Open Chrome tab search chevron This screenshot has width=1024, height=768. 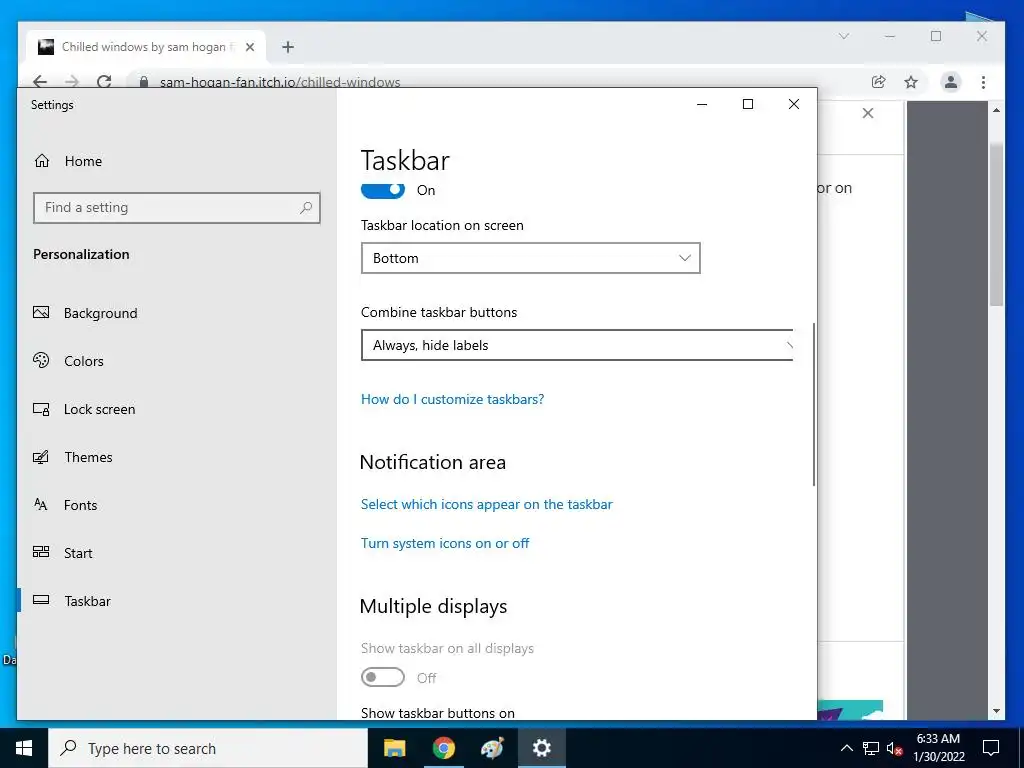[x=844, y=36]
